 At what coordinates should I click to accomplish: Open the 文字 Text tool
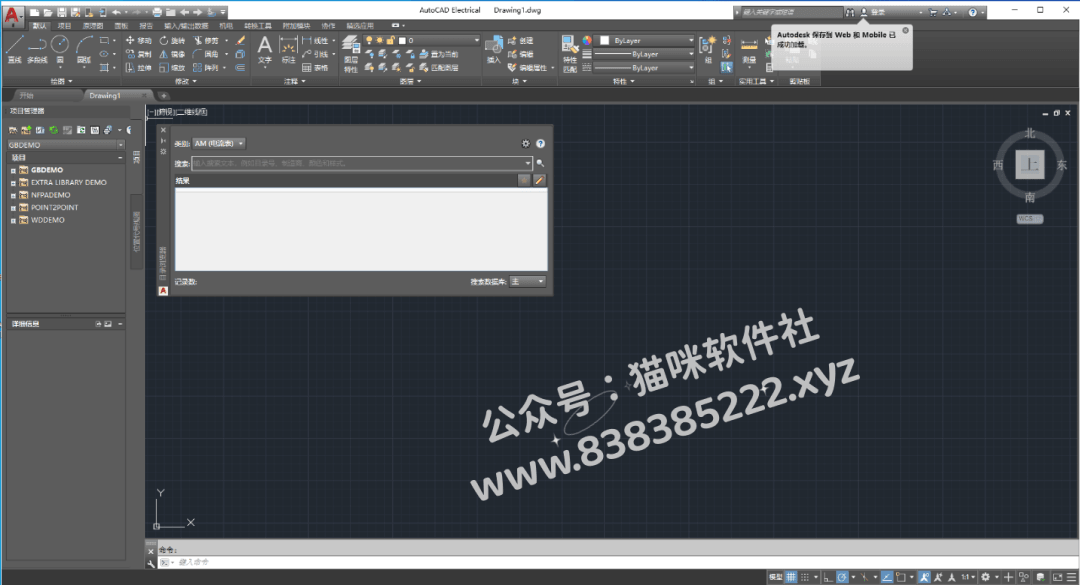click(264, 50)
